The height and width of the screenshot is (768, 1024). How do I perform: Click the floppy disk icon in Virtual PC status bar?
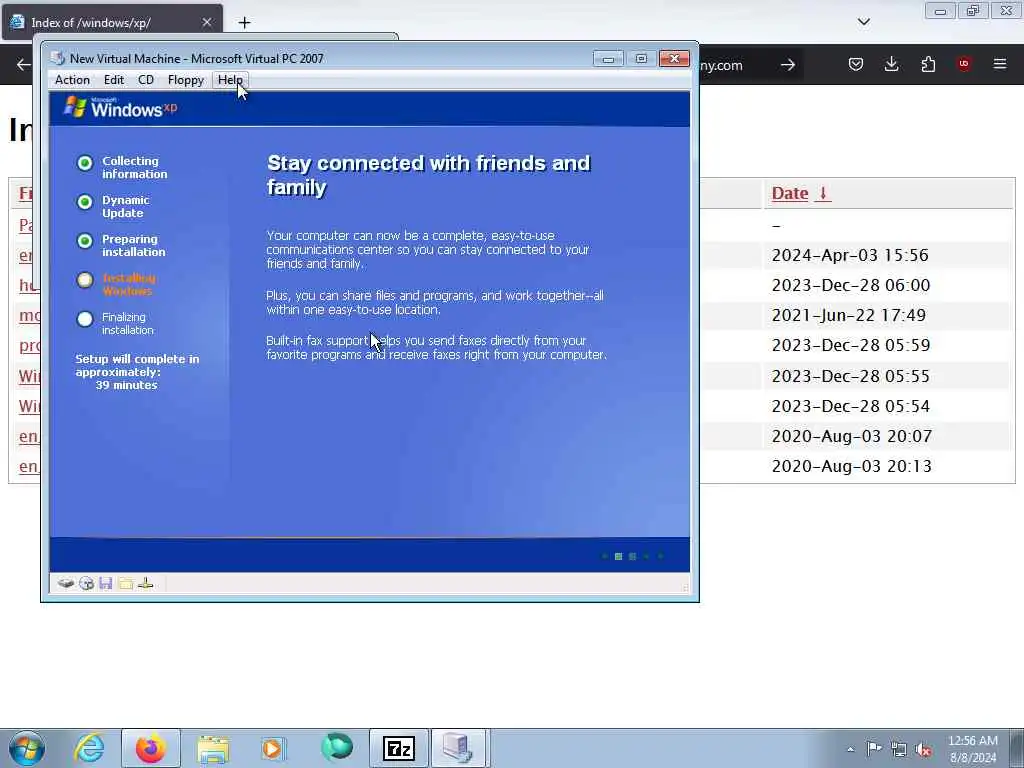click(x=106, y=583)
